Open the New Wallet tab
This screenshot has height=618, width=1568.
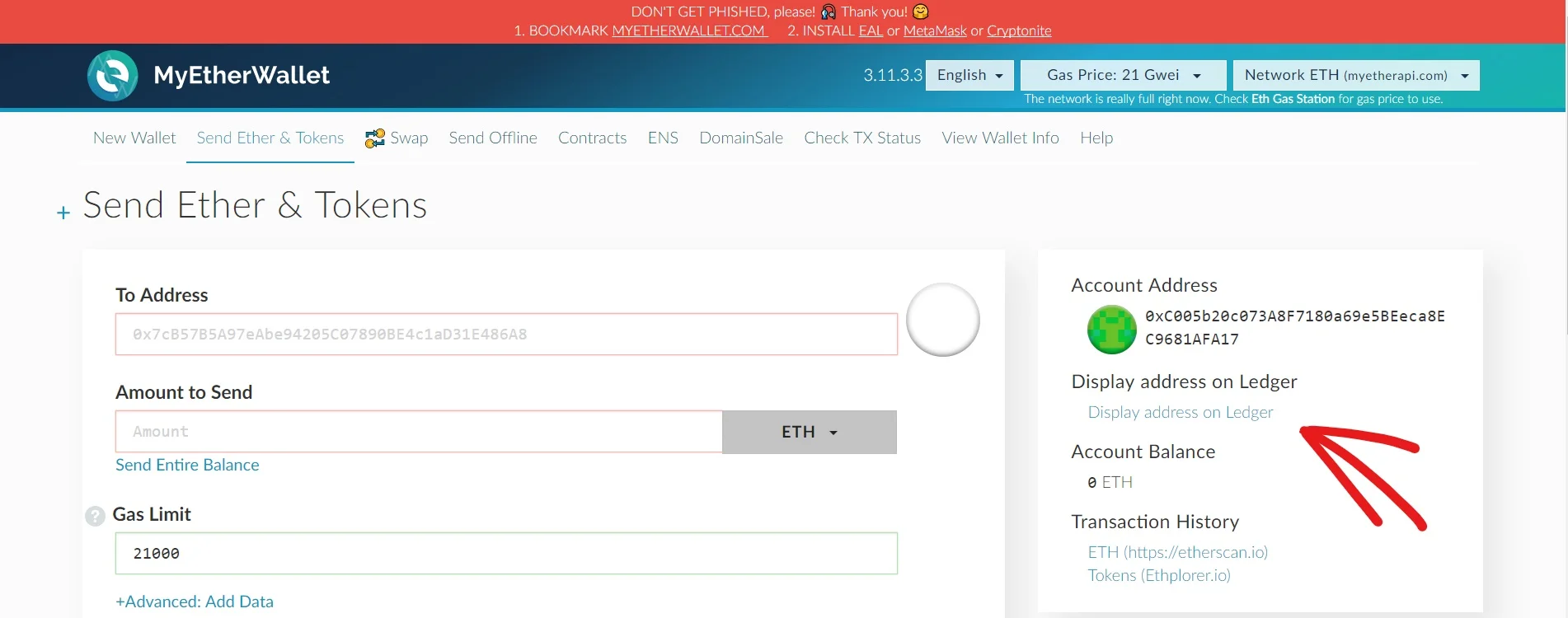(134, 138)
